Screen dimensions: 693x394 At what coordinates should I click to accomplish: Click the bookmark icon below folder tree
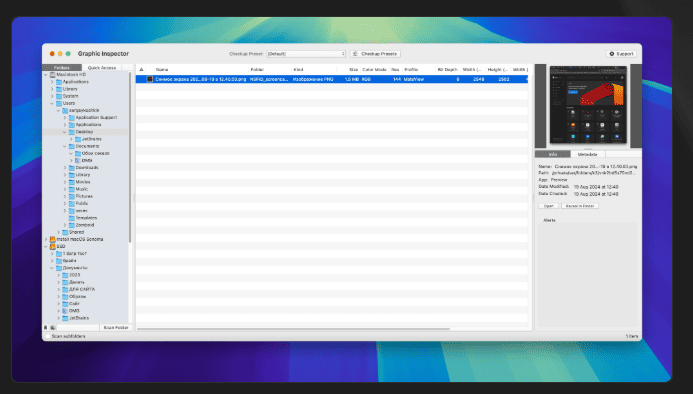46,328
